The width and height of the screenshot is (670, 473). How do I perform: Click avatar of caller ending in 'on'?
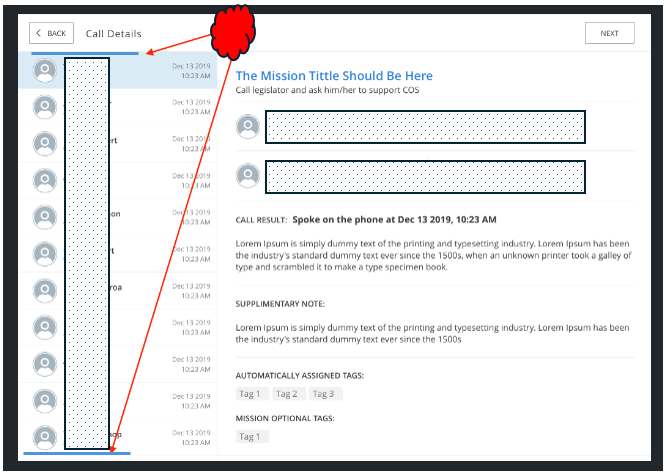click(44, 217)
